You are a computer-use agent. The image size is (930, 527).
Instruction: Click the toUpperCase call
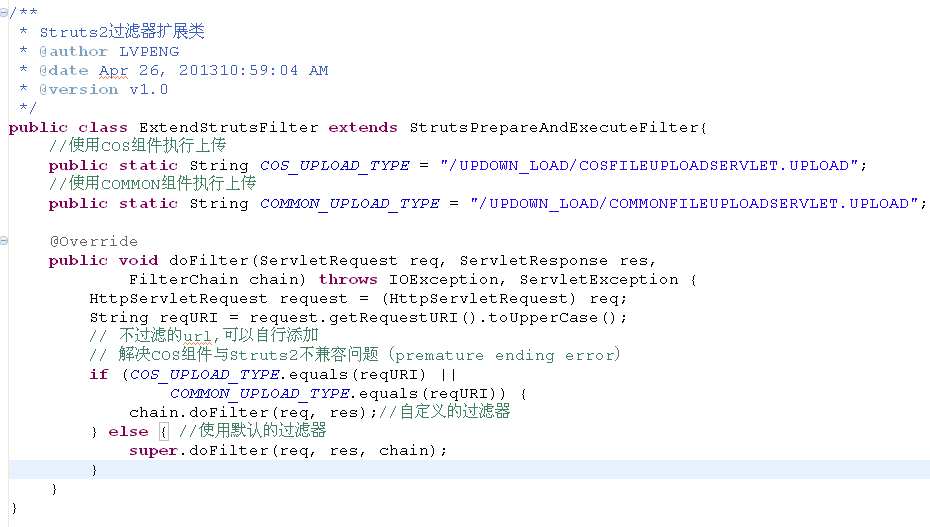(552, 317)
